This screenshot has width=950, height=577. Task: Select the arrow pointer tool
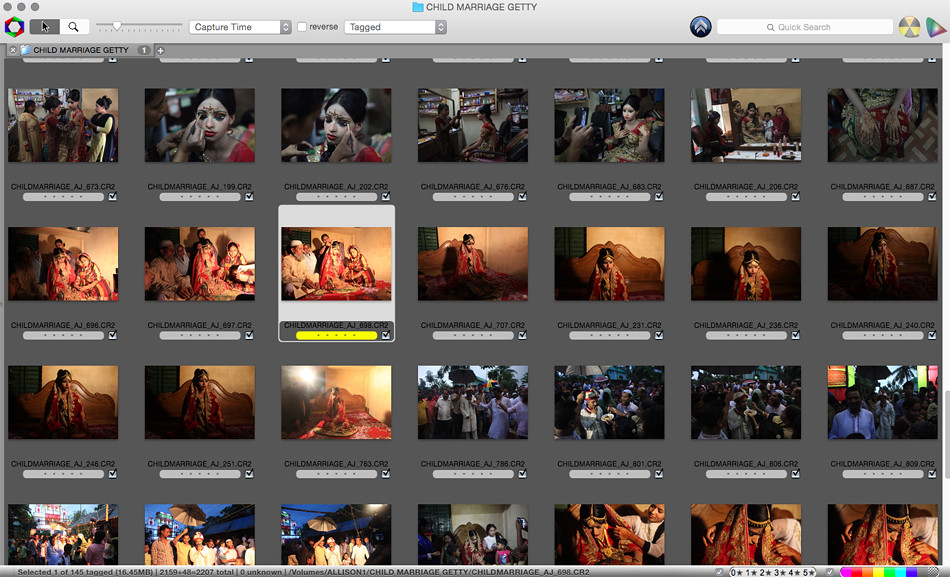click(44, 27)
